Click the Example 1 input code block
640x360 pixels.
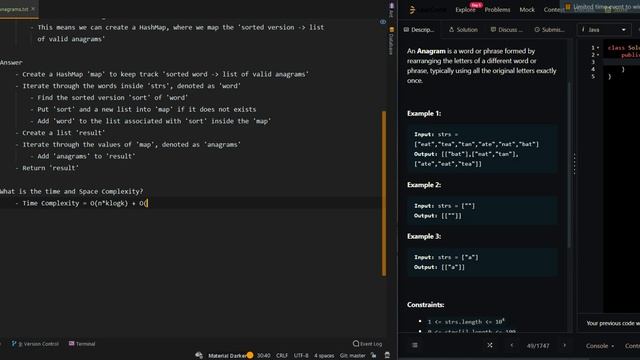(x=482, y=149)
